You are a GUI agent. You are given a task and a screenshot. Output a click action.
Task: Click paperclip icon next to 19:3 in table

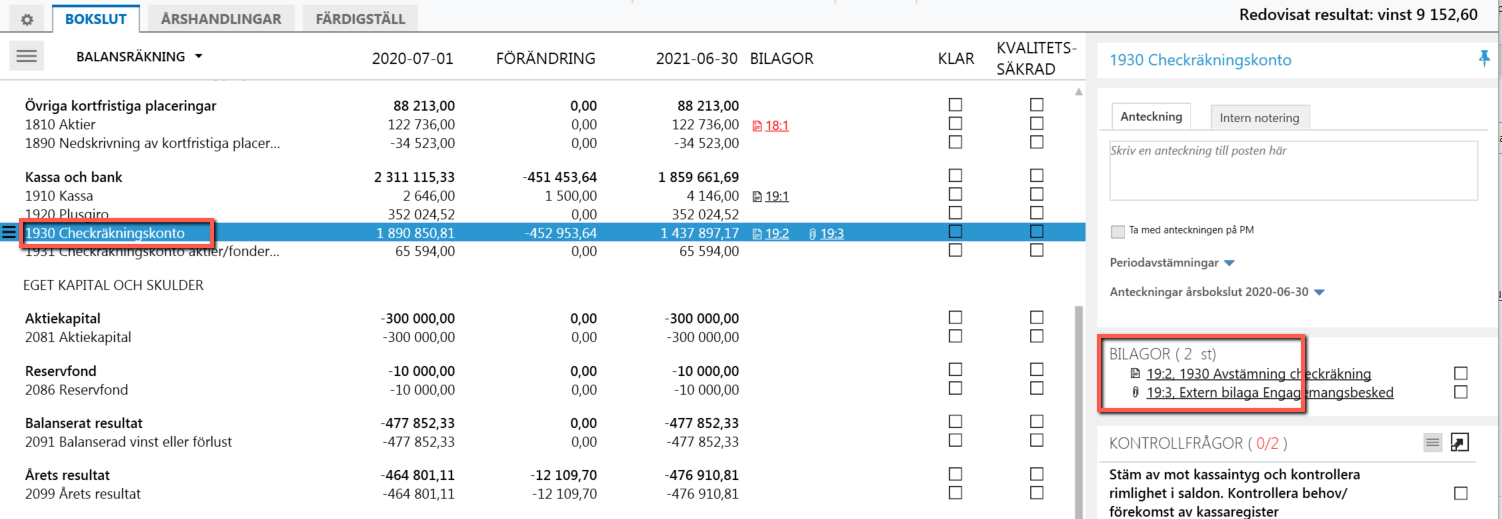pyautogui.click(x=813, y=234)
